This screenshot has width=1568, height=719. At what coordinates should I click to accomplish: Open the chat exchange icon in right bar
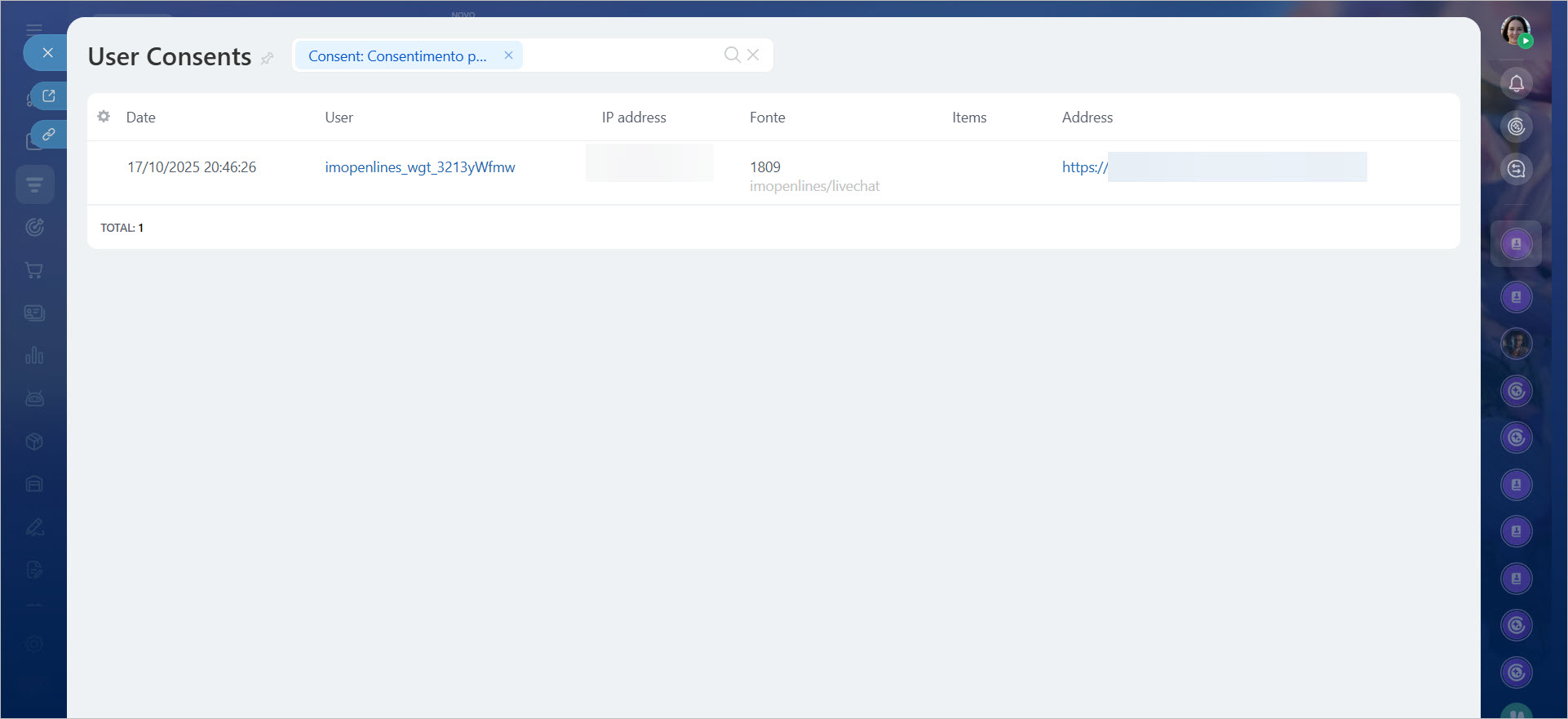tap(1516, 169)
